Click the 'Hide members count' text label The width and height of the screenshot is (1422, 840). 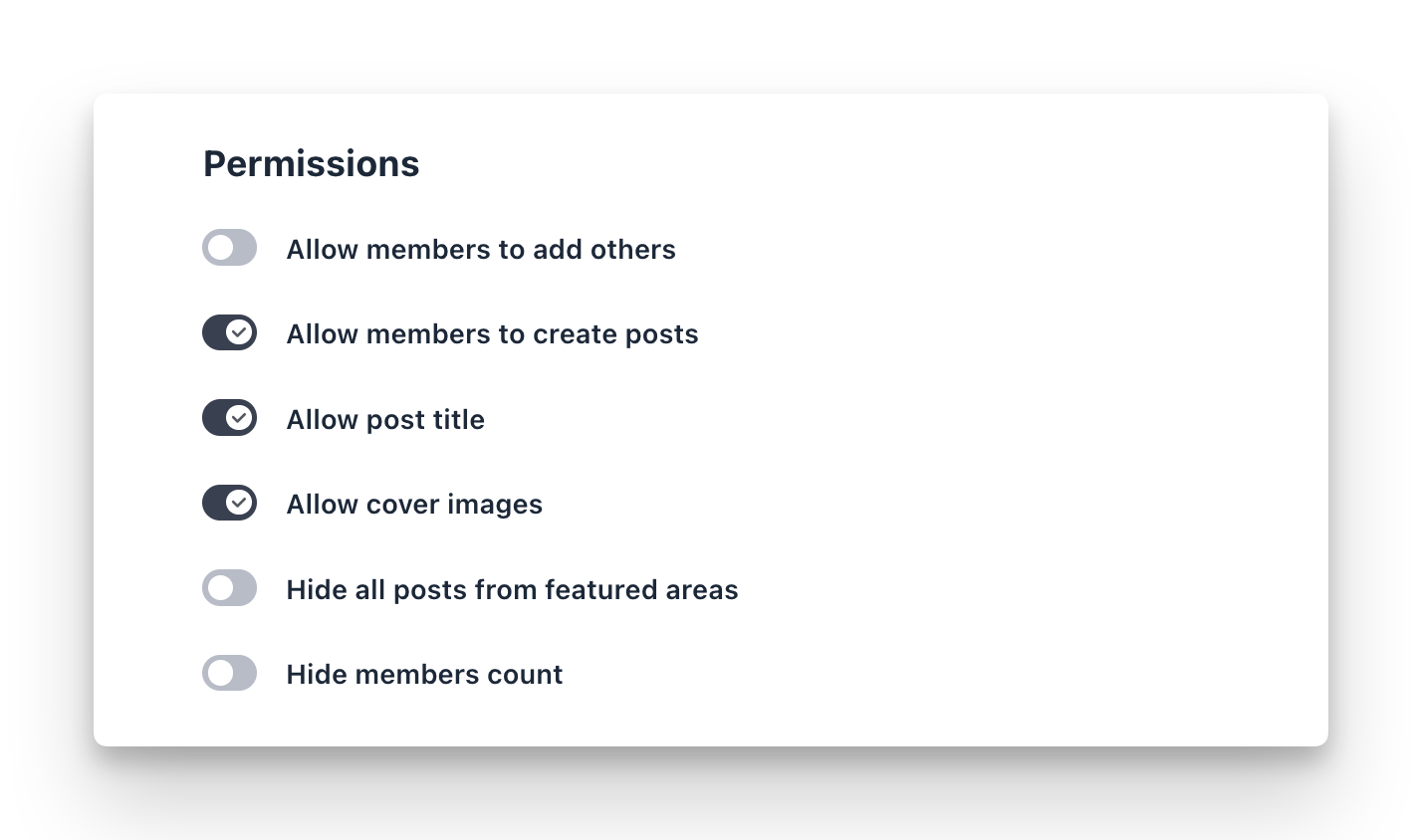(x=424, y=675)
